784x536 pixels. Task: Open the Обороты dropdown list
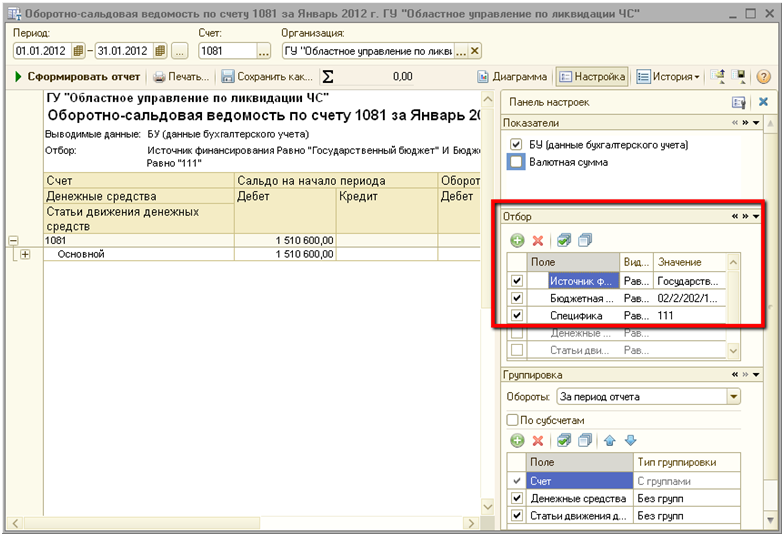(x=734, y=397)
